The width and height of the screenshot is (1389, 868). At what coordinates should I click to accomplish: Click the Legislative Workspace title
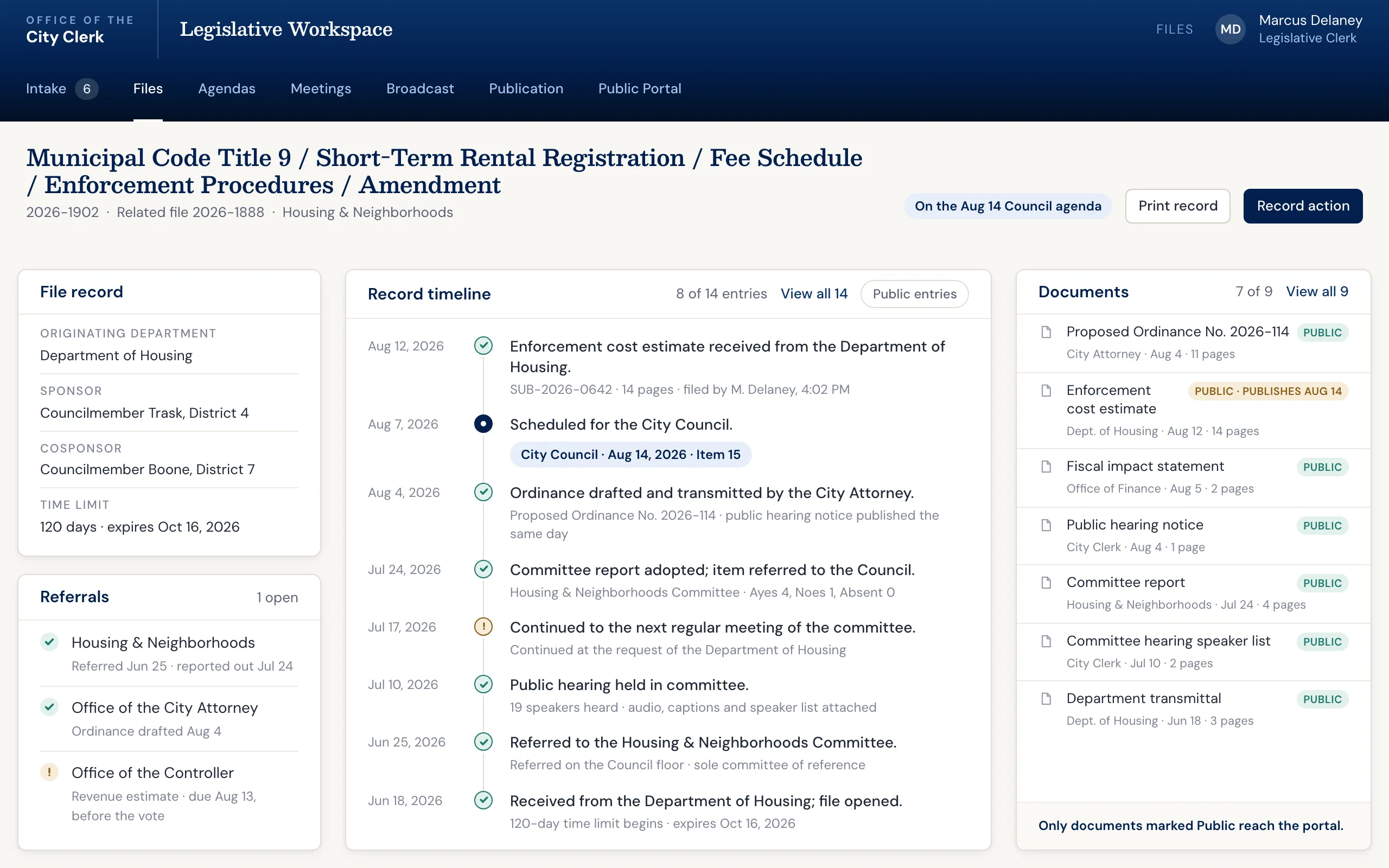tap(286, 29)
